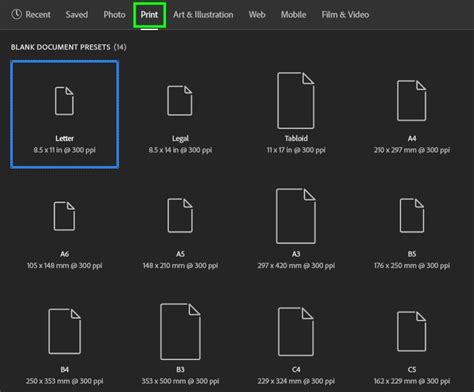Select the B3 preset page icon
This screenshot has width=474, height=392.
coord(180,331)
